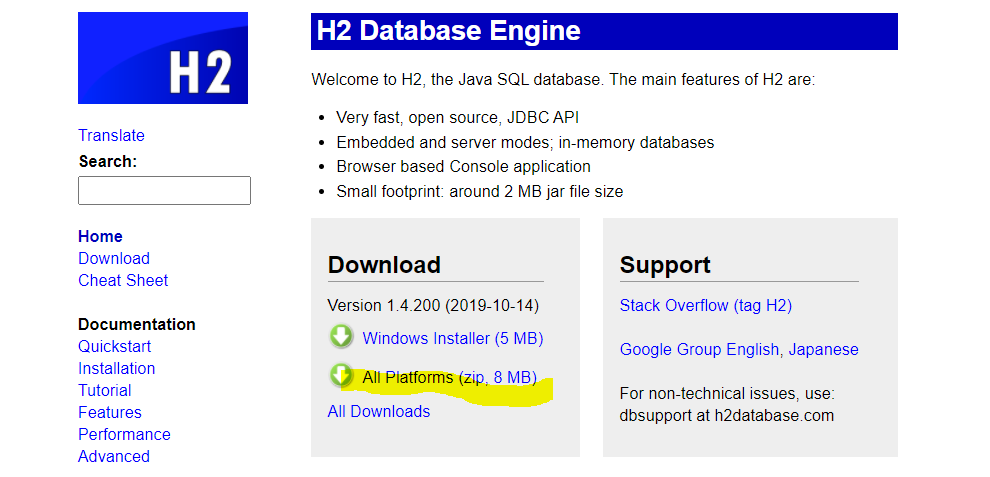This screenshot has width=990, height=477.
Task: Open the Cheat Sheet page
Action: [123, 281]
